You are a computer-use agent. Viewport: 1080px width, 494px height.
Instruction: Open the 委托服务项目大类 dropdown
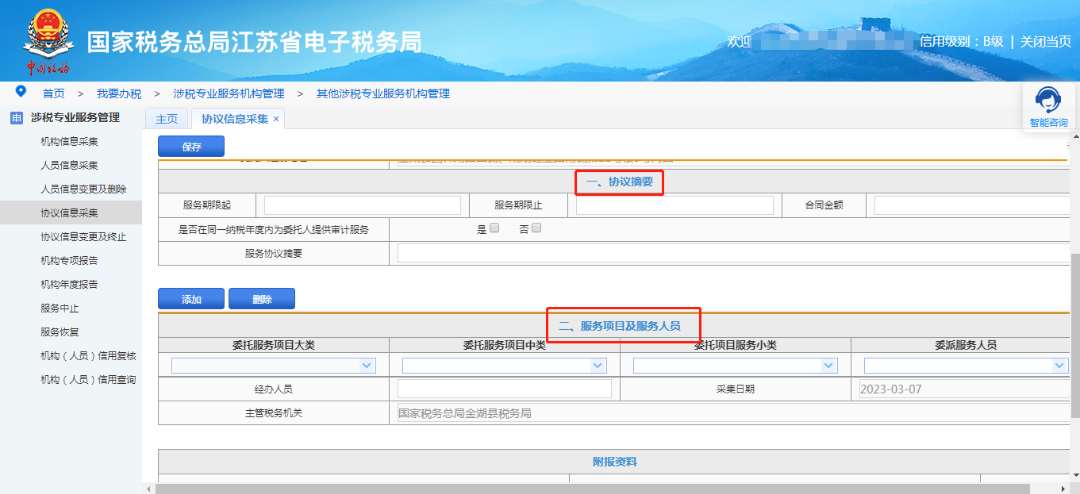point(273,367)
